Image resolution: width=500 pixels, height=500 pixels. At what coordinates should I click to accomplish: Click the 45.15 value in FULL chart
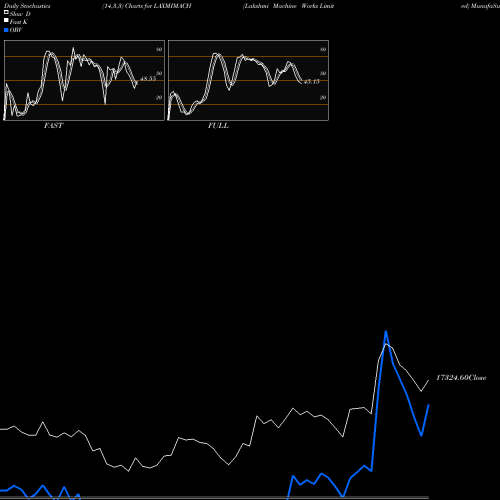click(x=312, y=81)
